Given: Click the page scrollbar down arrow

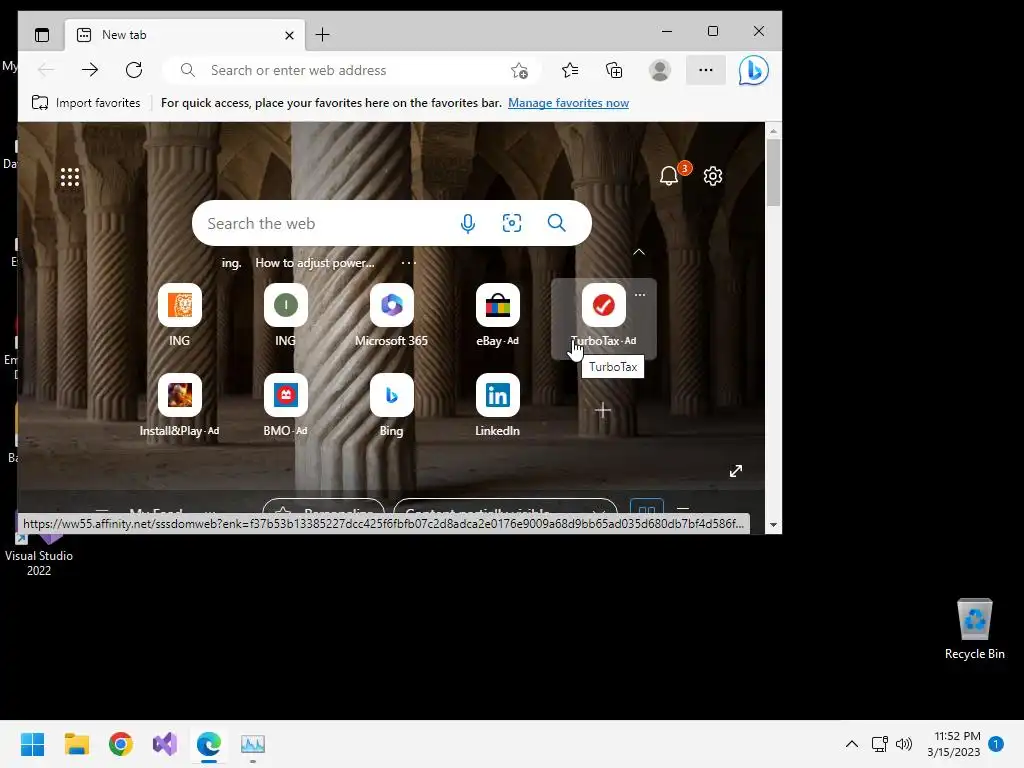Looking at the screenshot, I should coord(773,525).
